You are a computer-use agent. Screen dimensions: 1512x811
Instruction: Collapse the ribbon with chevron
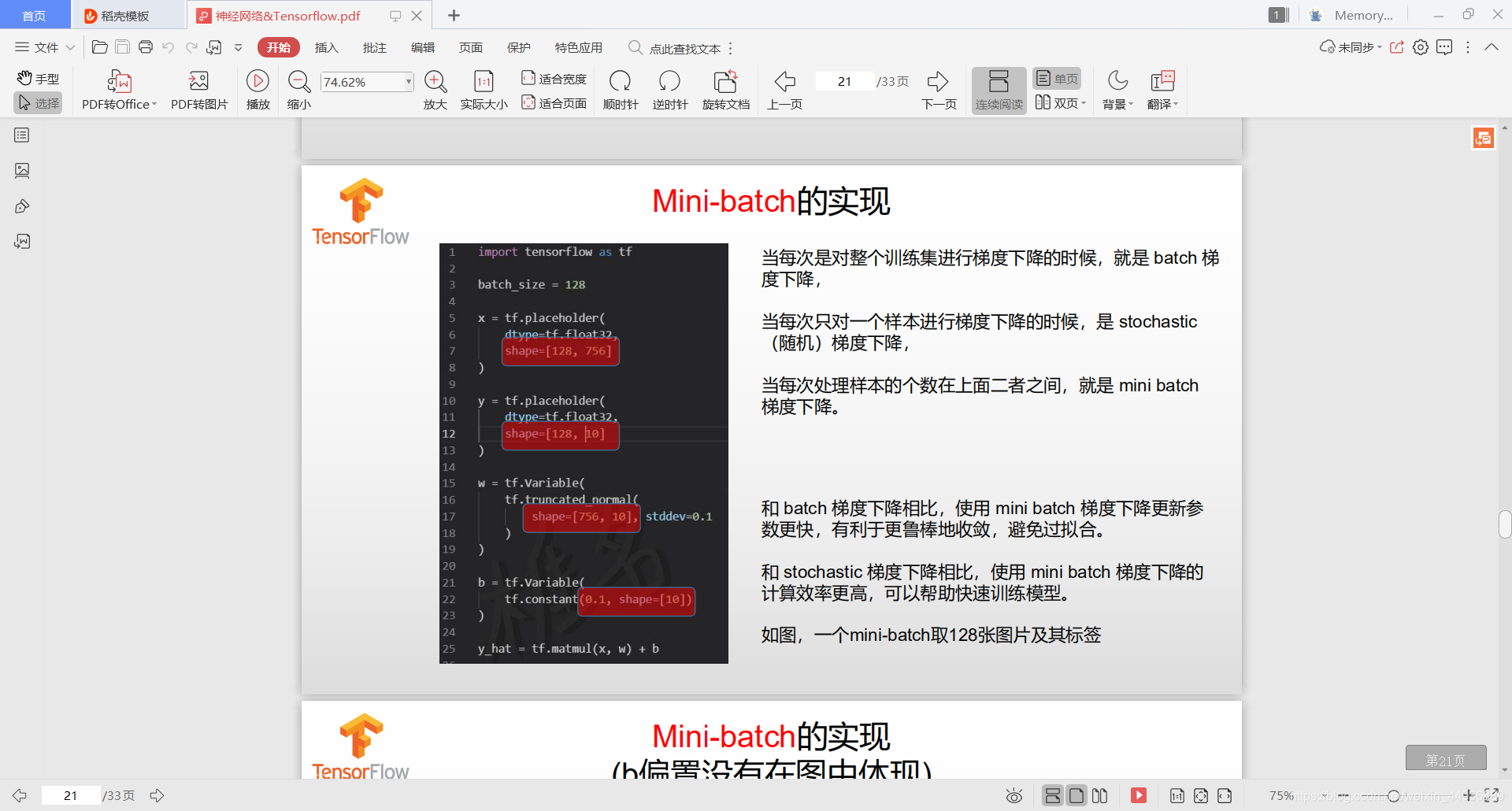click(1492, 47)
